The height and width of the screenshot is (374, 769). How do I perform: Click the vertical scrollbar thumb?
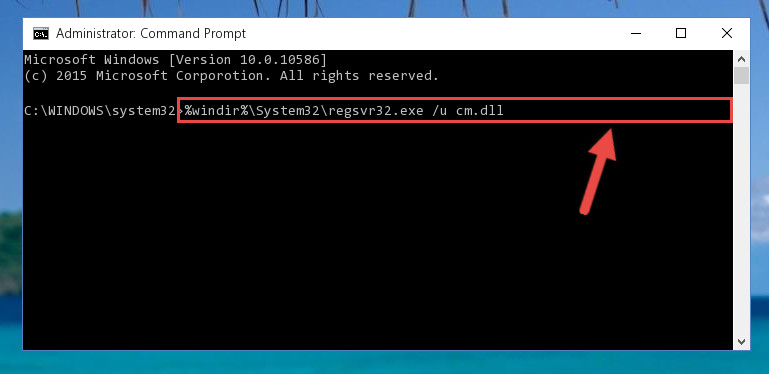pos(742,76)
